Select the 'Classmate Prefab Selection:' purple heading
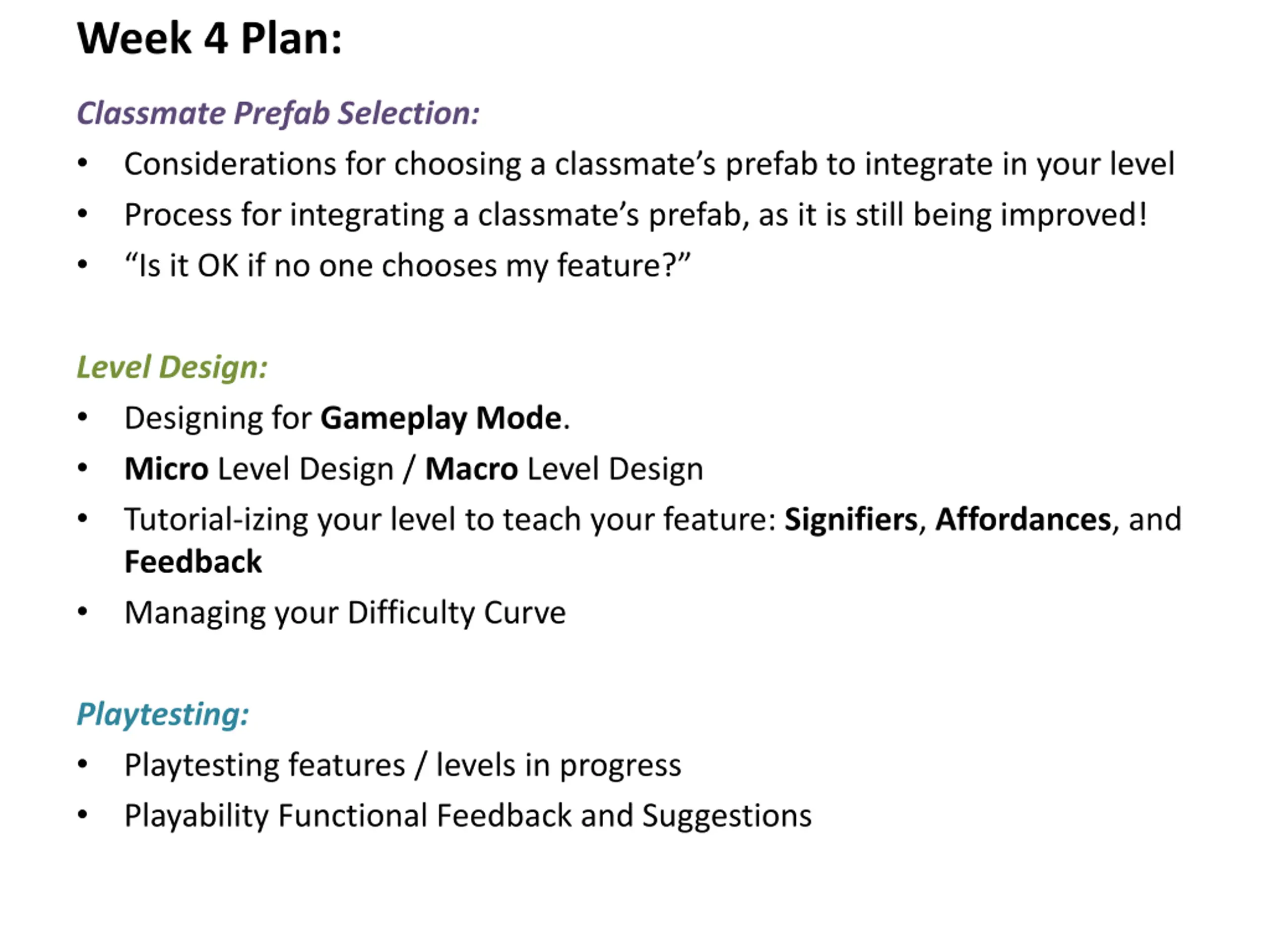Screen dimensions: 1270x952 (x=278, y=114)
